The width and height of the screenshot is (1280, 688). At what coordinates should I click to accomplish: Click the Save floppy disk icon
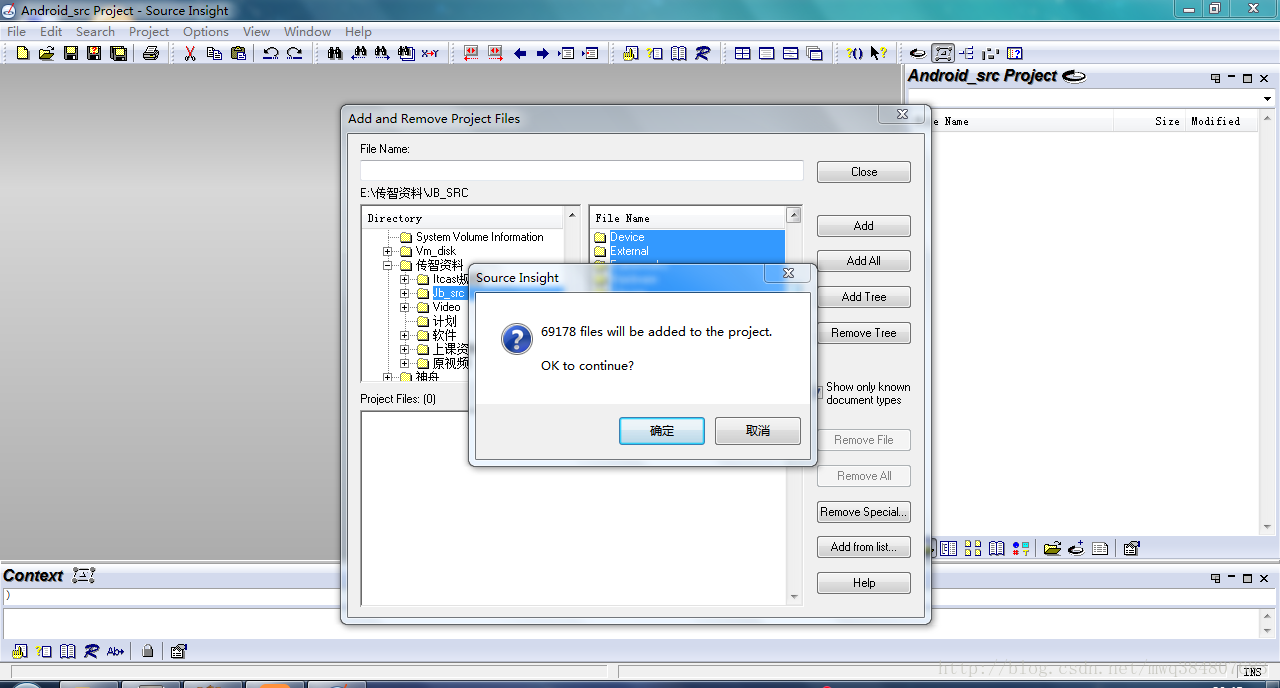[x=71, y=53]
